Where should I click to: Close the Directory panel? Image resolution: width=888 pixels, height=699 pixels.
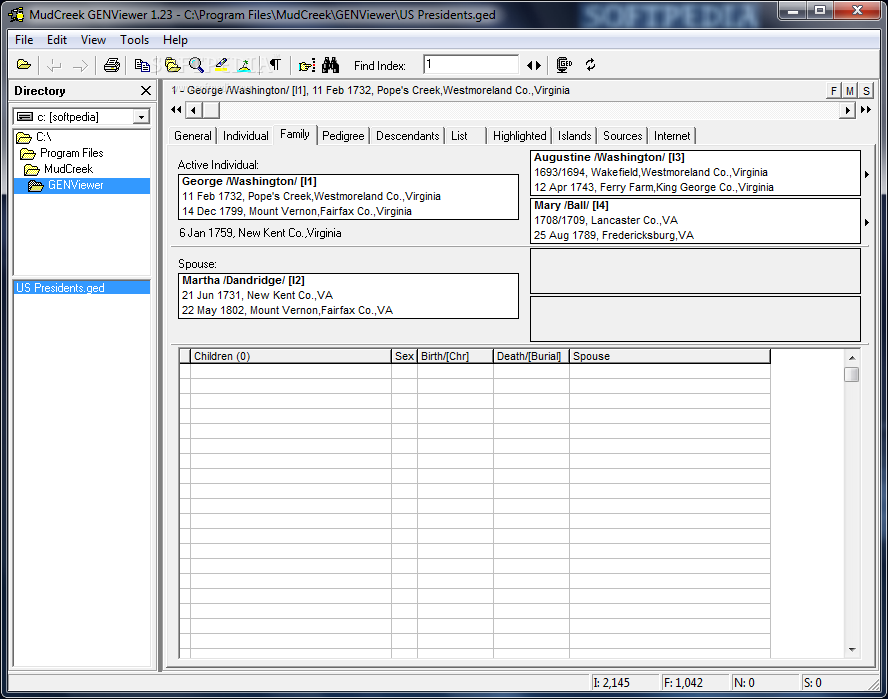[146, 91]
